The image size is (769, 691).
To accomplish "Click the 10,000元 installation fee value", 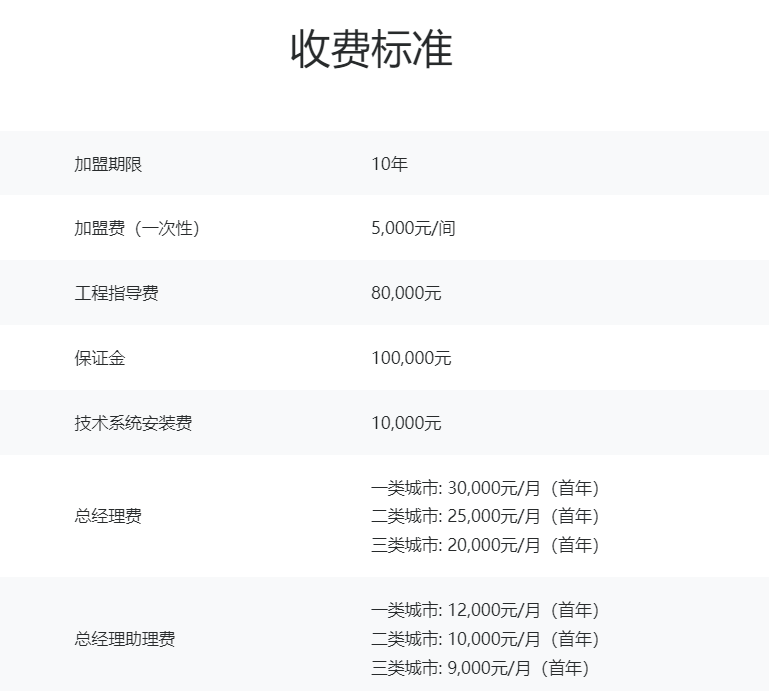I will 406,424.
